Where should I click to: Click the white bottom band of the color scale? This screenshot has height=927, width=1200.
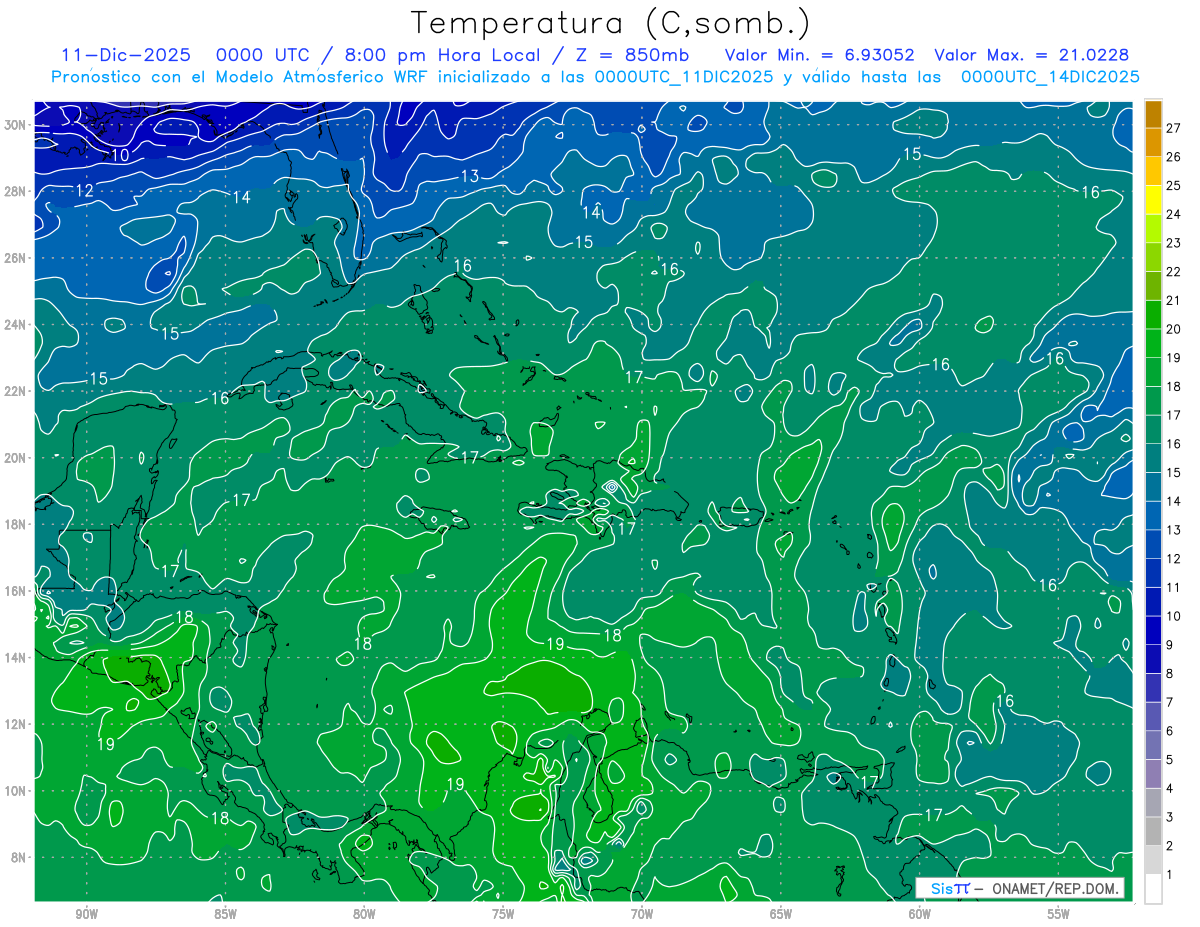tap(1153, 889)
